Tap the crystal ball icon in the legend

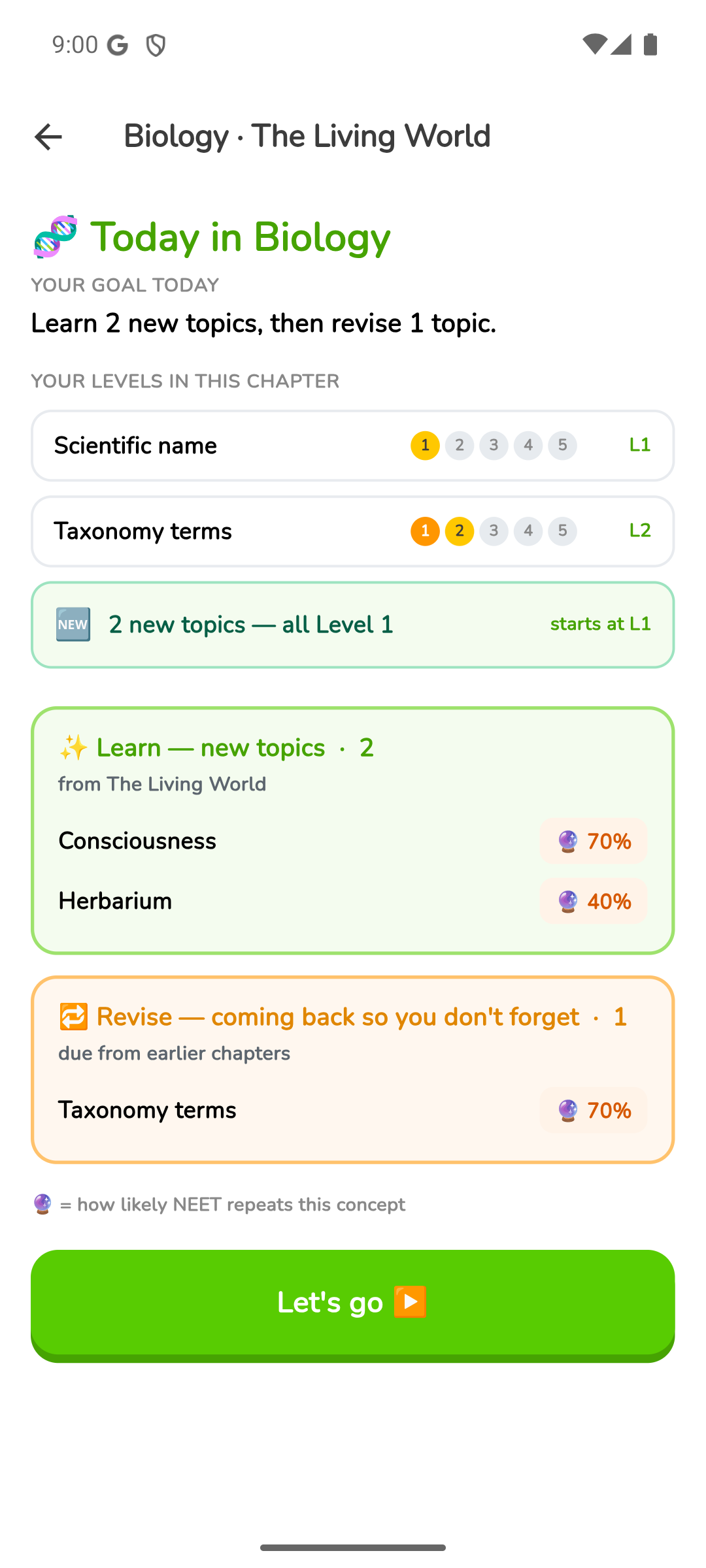[42, 1204]
